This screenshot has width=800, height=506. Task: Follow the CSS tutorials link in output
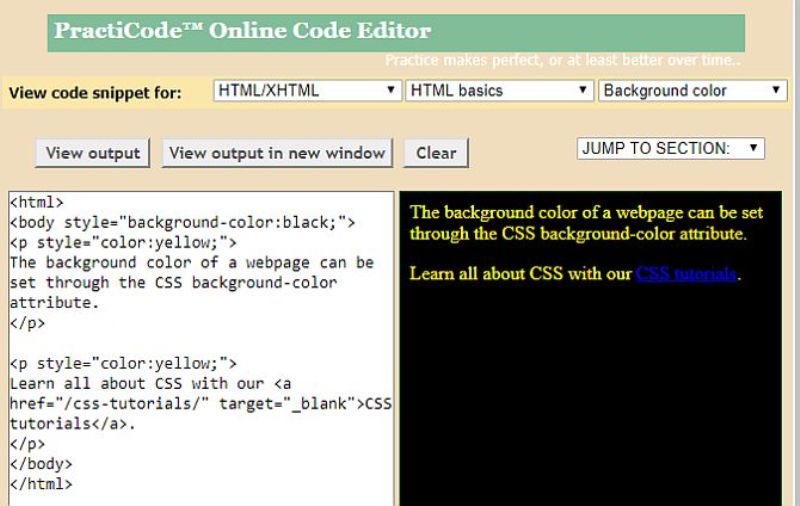coord(686,273)
